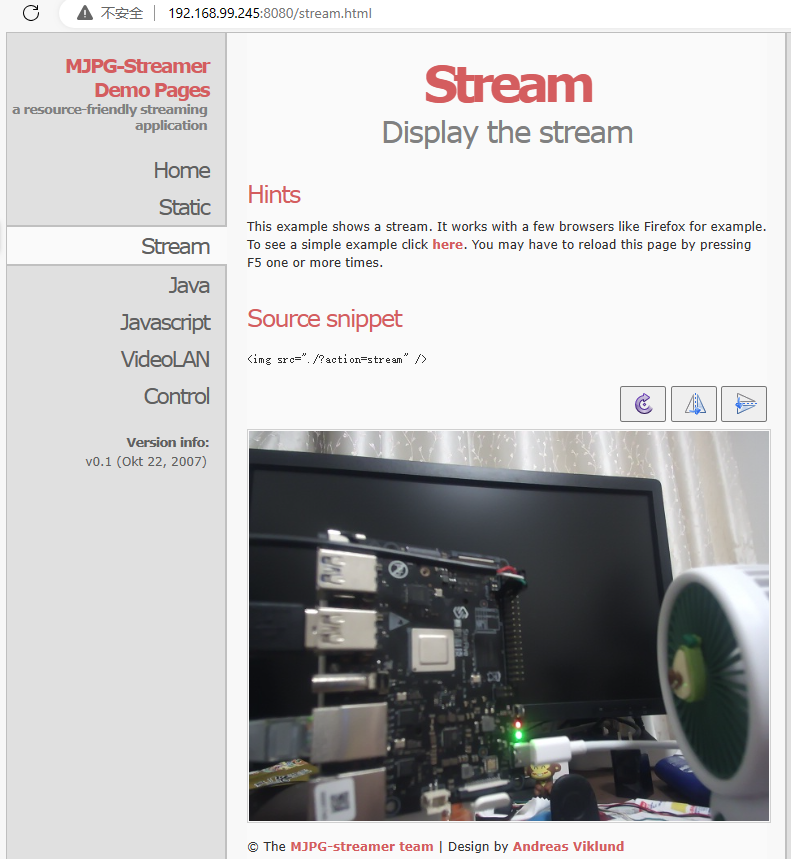791x859 pixels.
Task: Click the 'Display the stream' subtitle
Action: (507, 133)
